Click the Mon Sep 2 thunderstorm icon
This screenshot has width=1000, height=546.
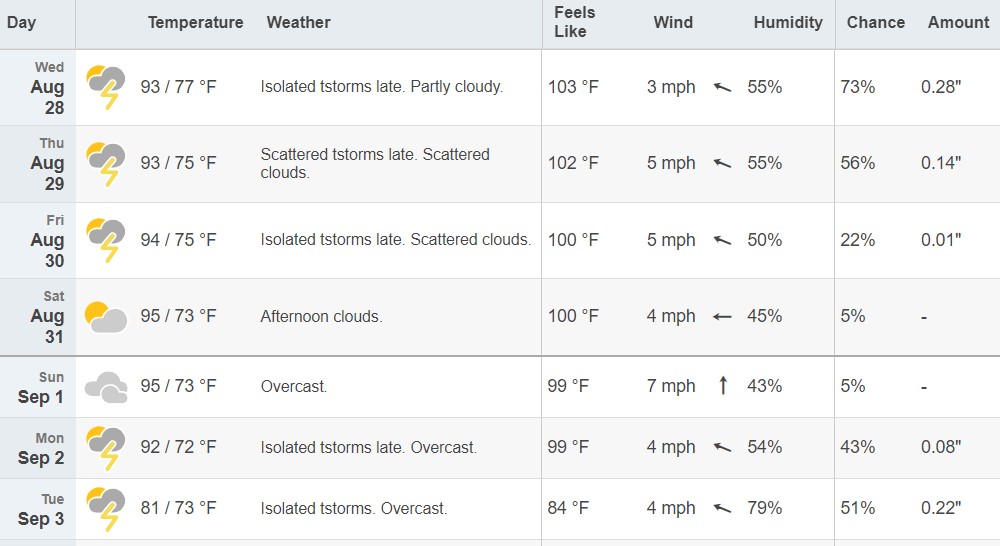pos(106,448)
